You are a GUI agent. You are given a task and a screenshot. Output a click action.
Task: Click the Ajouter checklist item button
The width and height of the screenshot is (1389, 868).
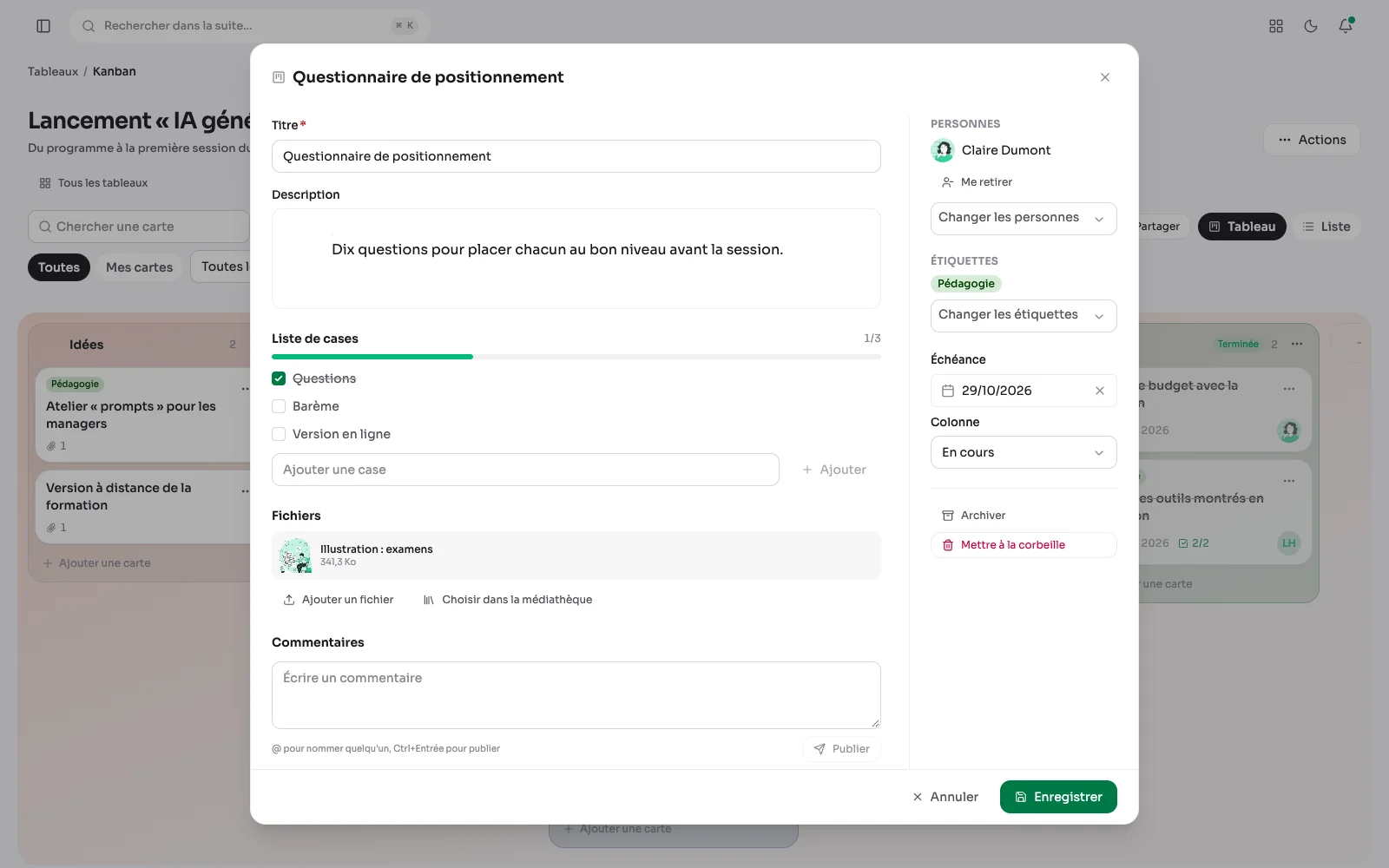coord(833,470)
